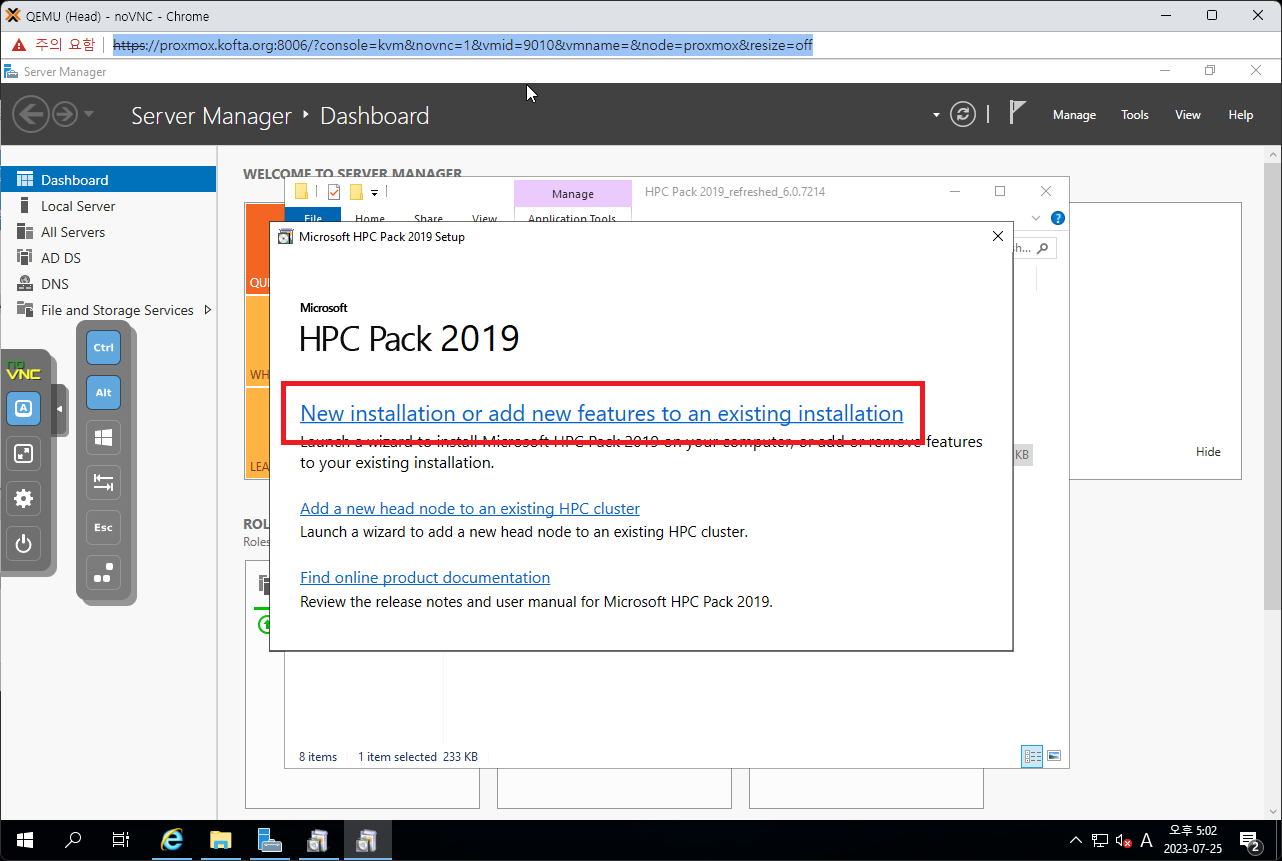Open the noVNC settings gear
This screenshot has width=1282, height=861.
click(x=24, y=498)
